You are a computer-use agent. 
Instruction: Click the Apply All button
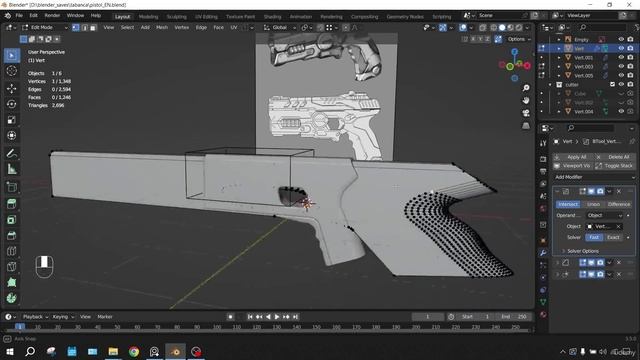pyautogui.click(x=573, y=157)
